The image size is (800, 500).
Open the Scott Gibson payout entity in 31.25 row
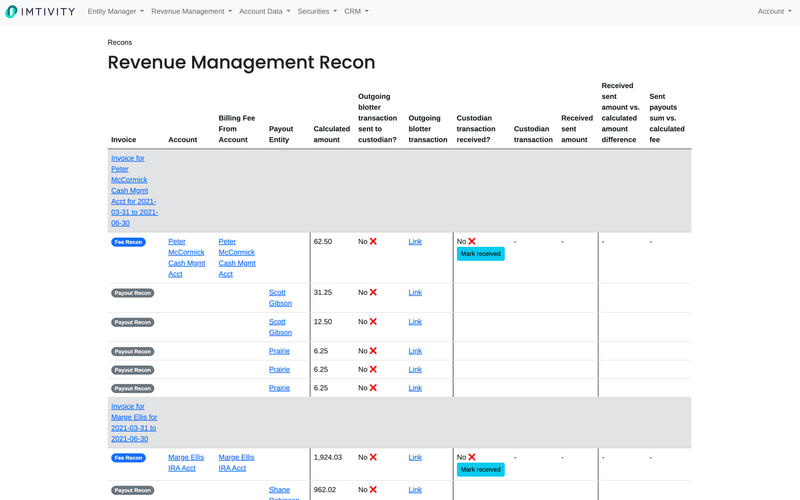point(280,298)
